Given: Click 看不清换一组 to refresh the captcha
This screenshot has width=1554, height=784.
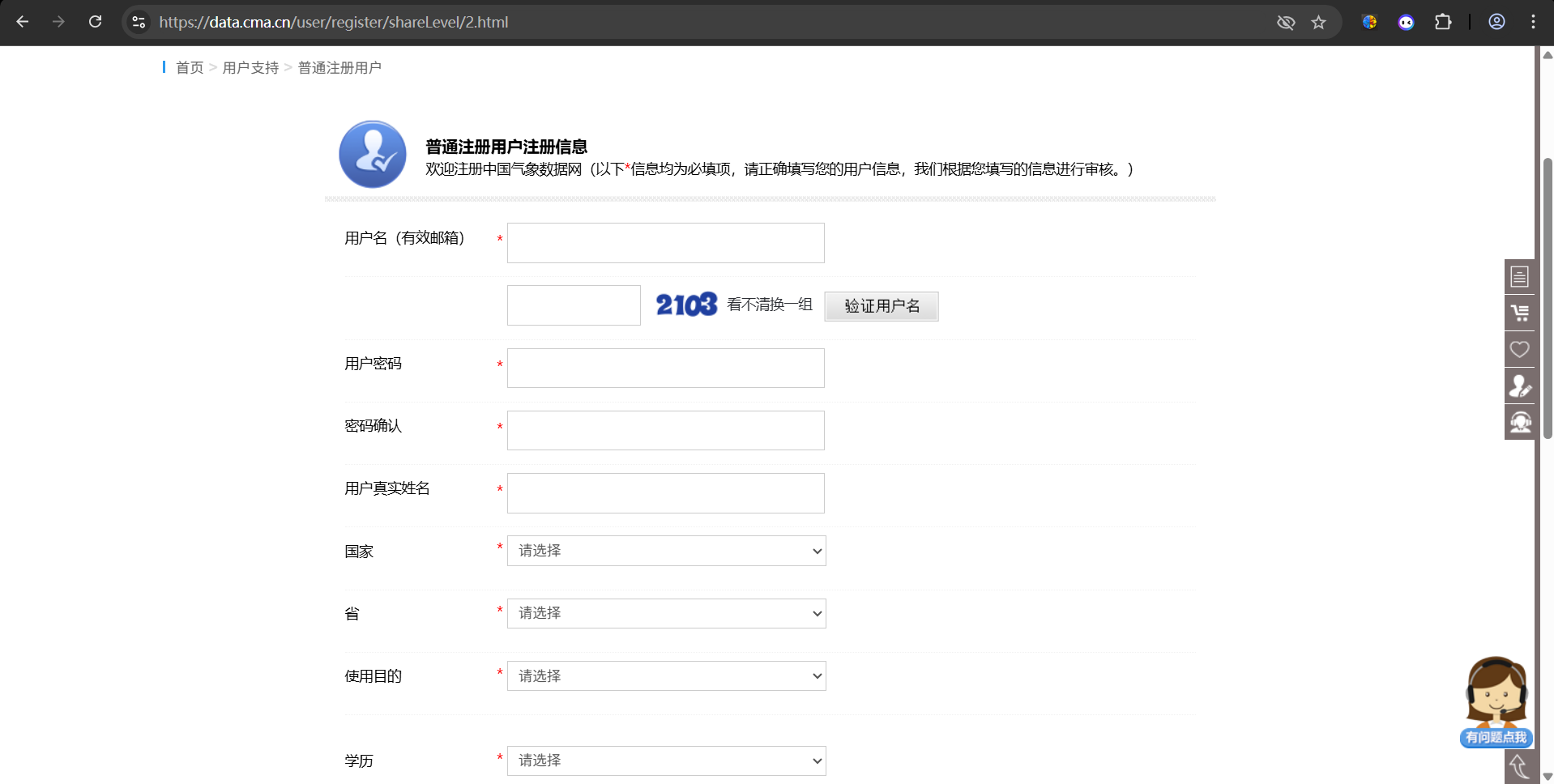Looking at the screenshot, I should [770, 305].
